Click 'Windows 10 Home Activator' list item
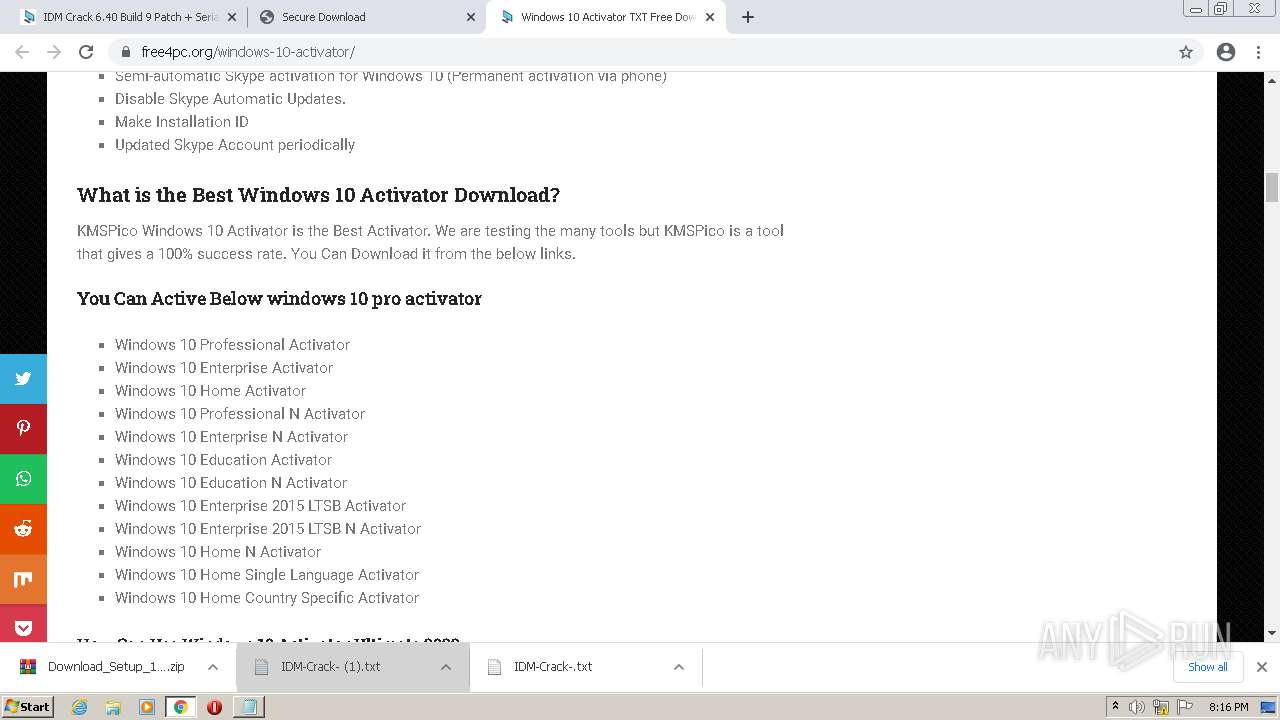This screenshot has width=1280, height=720. 210,391
